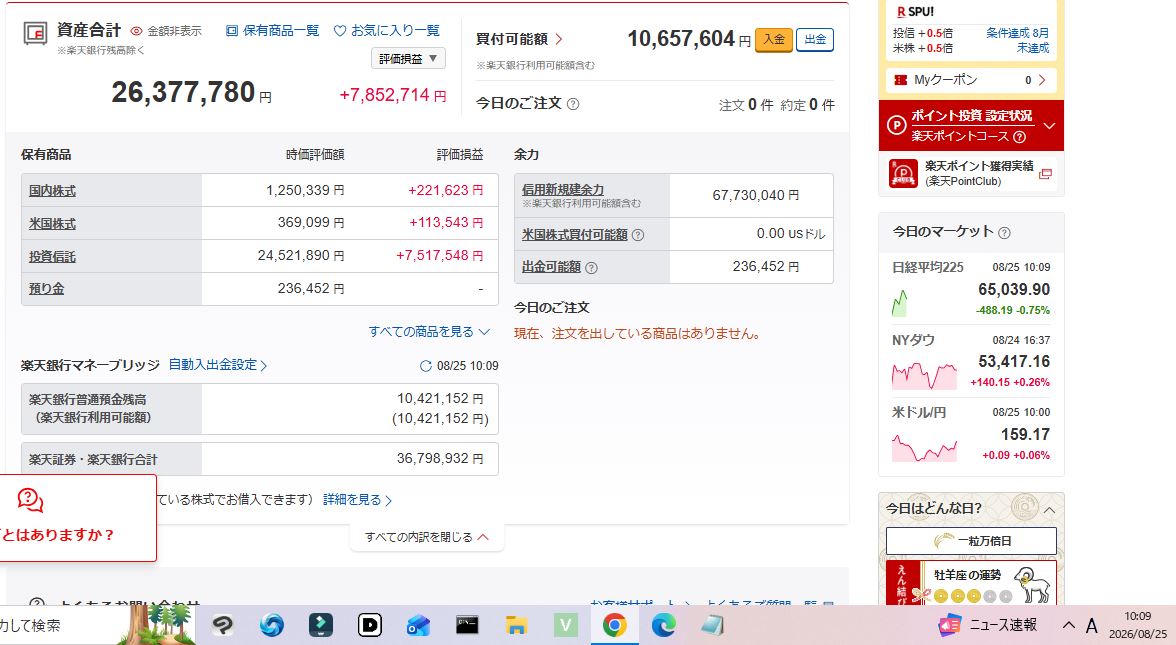The width and height of the screenshot is (1176, 645).
Task: Refresh Money Bridge balance icon
Action: [x=425, y=366]
